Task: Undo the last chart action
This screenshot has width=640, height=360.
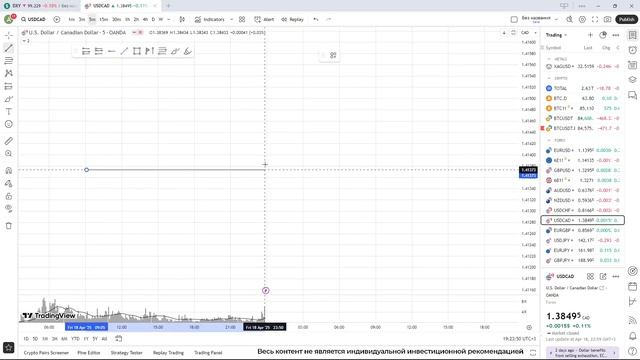Action: click(x=316, y=19)
